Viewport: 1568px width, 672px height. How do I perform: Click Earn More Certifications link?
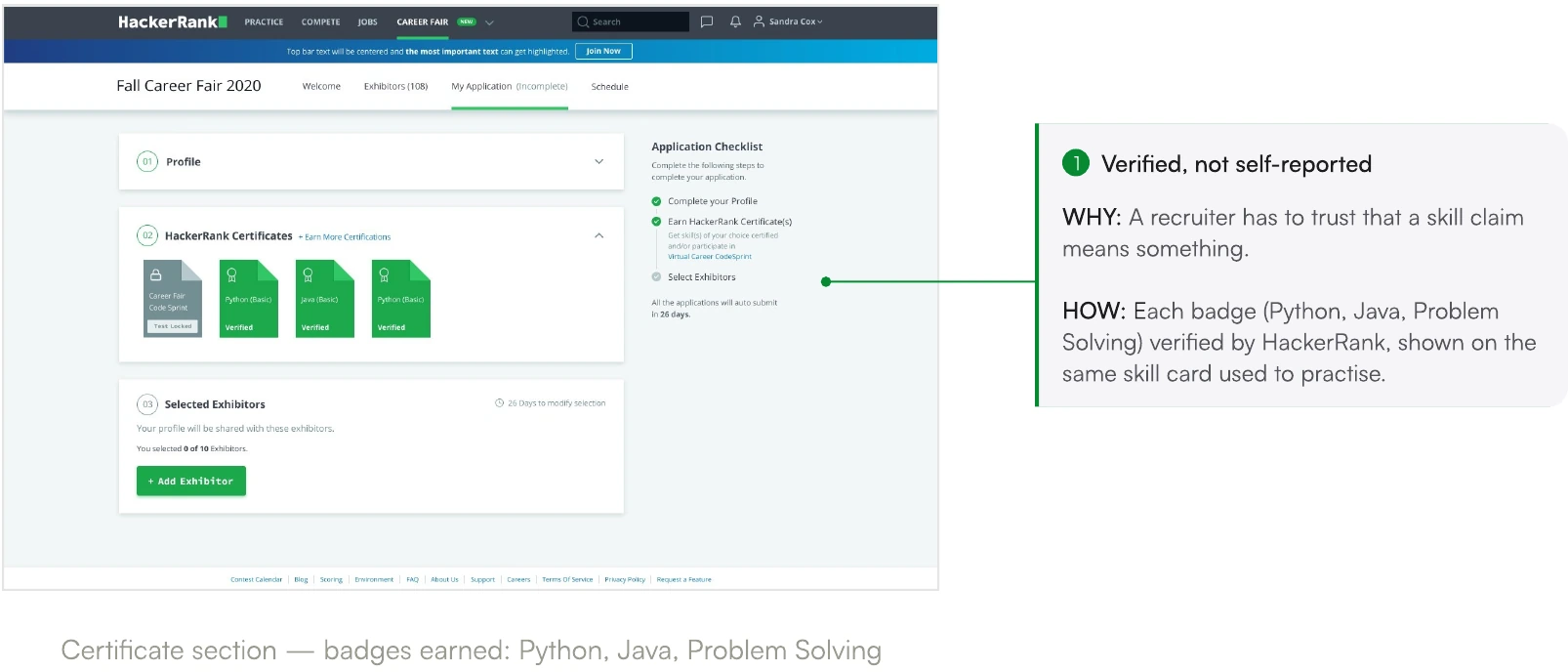point(345,237)
